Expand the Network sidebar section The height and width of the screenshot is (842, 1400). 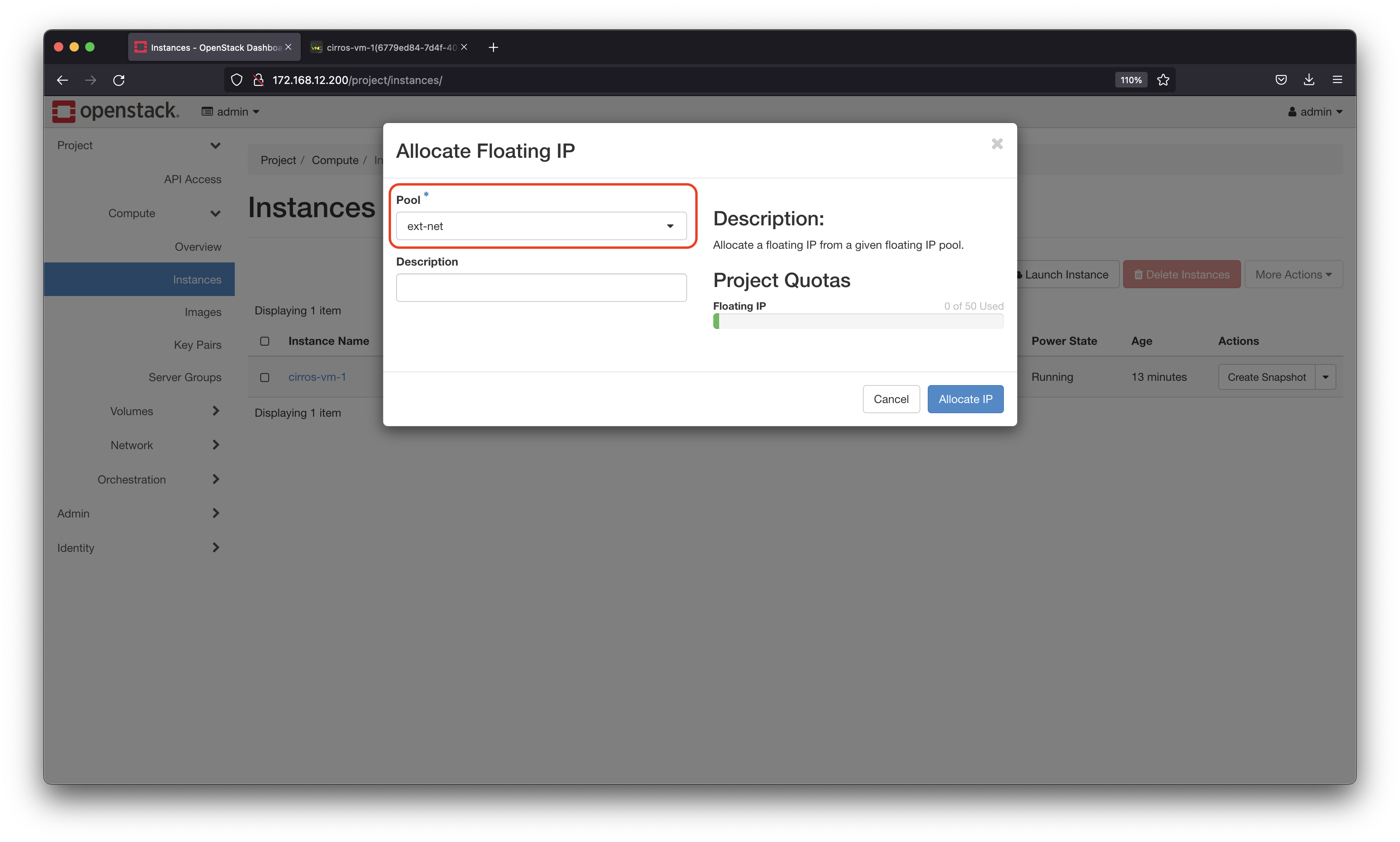click(x=164, y=445)
